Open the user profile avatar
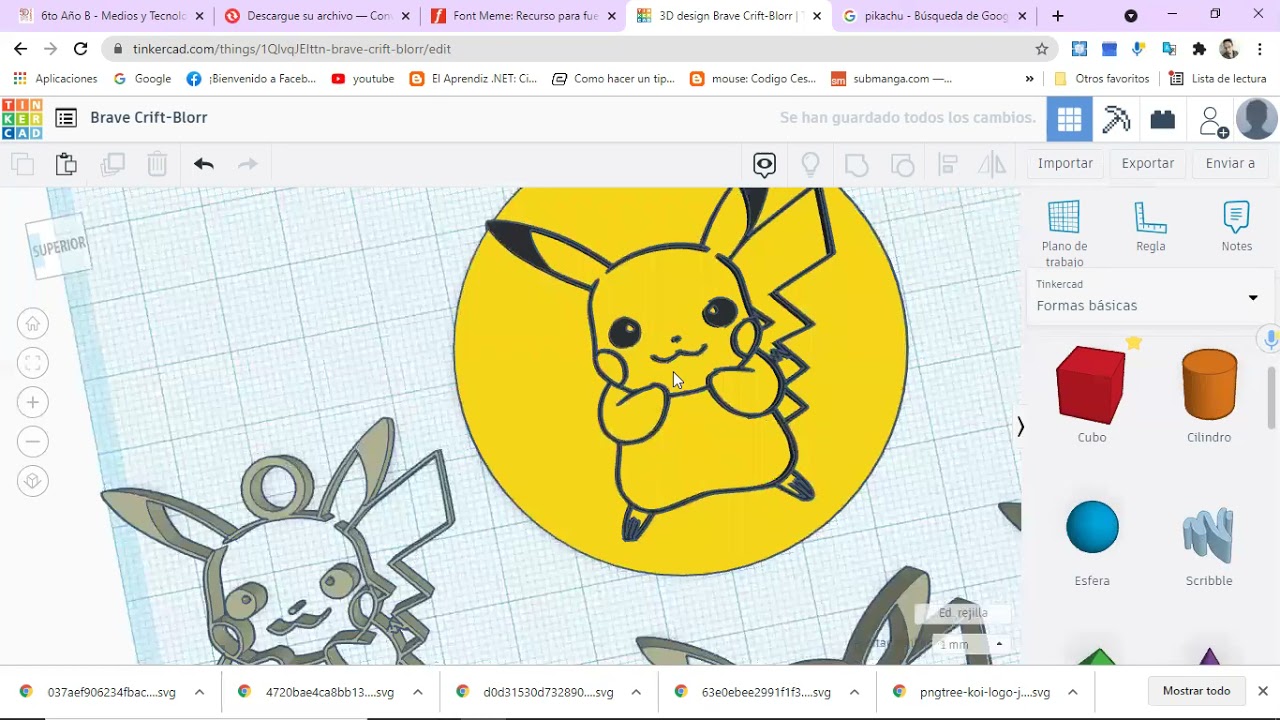Viewport: 1280px width, 720px height. coord(1257,119)
